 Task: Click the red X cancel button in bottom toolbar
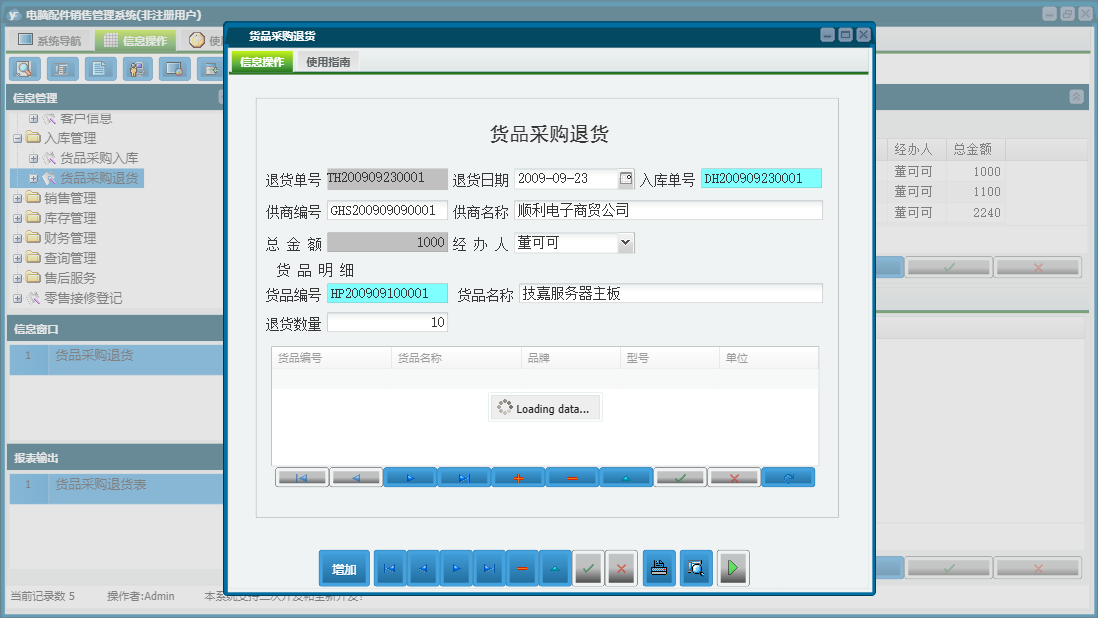[x=621, y=568]
